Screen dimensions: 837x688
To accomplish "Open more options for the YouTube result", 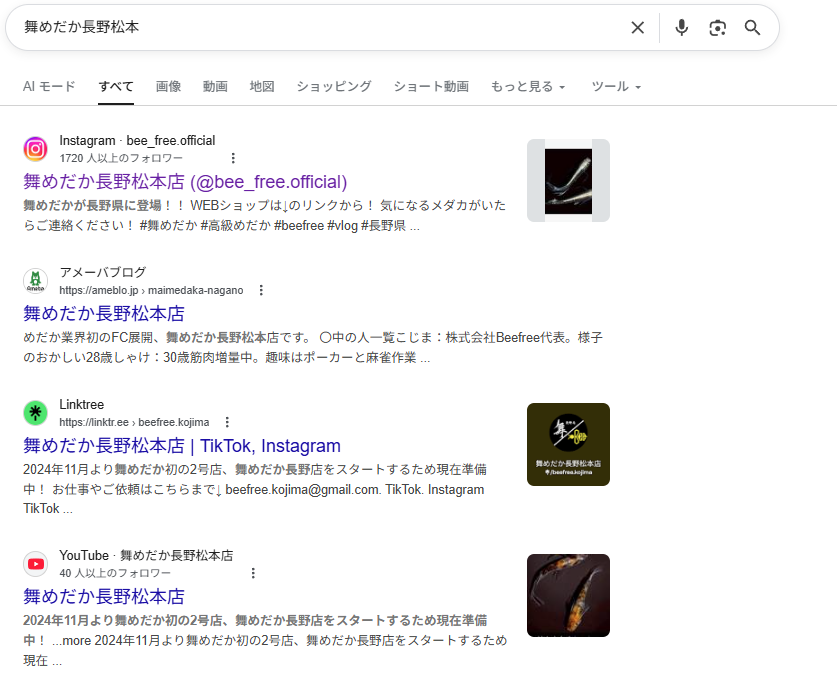I will click(x=253, y=573).
